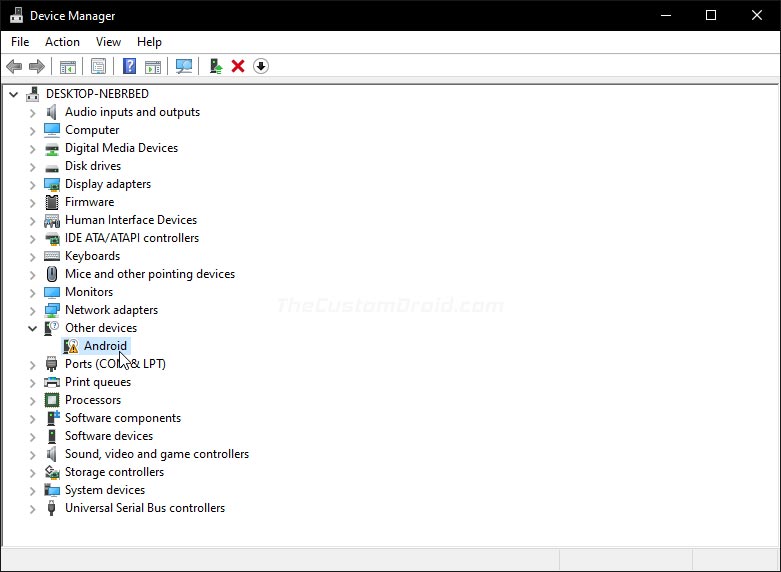Scan for hardware changes via the monitor icon
The width and height of the screenshot is (781, 572).
tap(184, 66)
